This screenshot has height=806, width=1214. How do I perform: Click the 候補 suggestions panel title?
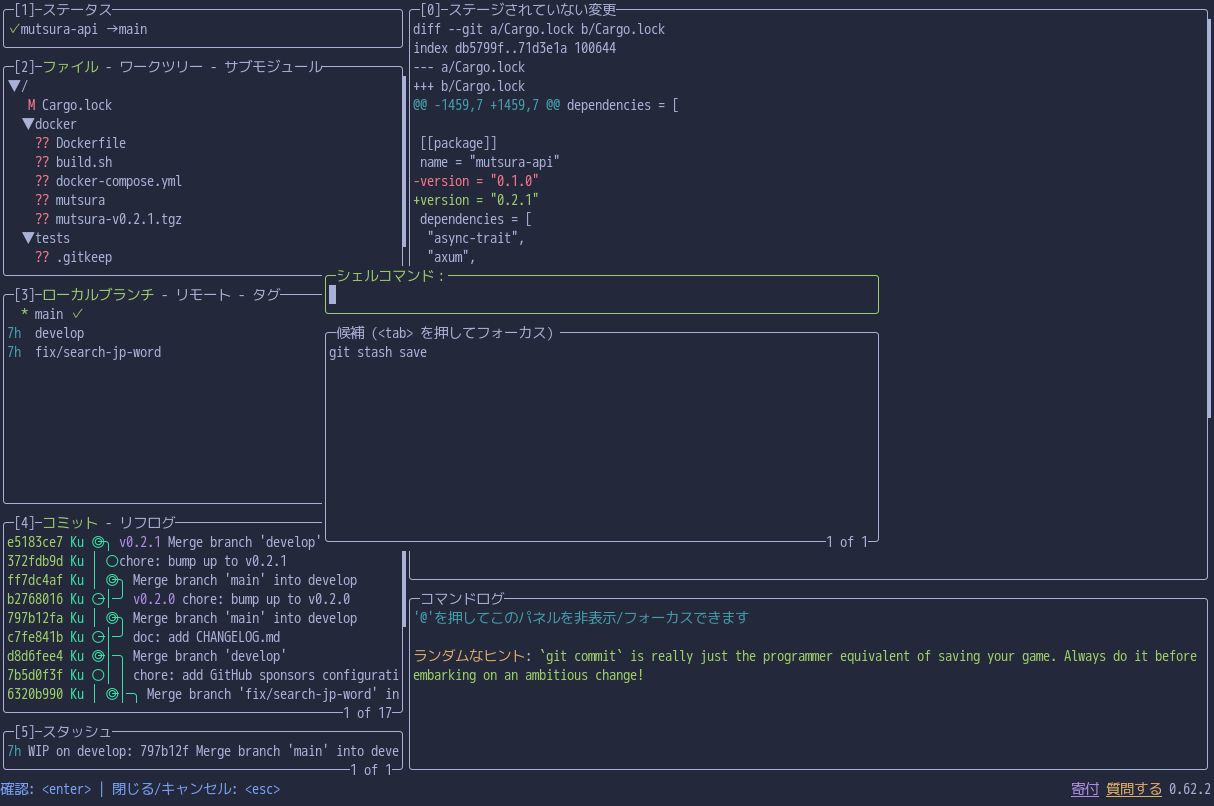click(x=445, y=333)
